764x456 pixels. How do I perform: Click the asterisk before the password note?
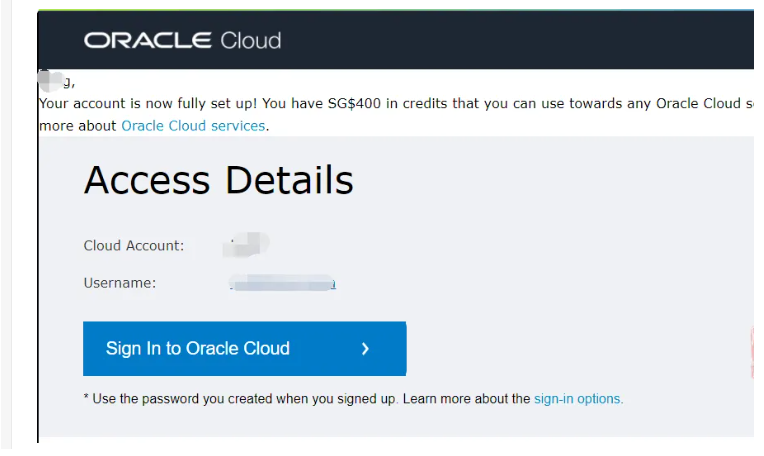pyautogui.click(x=86, y=398)
